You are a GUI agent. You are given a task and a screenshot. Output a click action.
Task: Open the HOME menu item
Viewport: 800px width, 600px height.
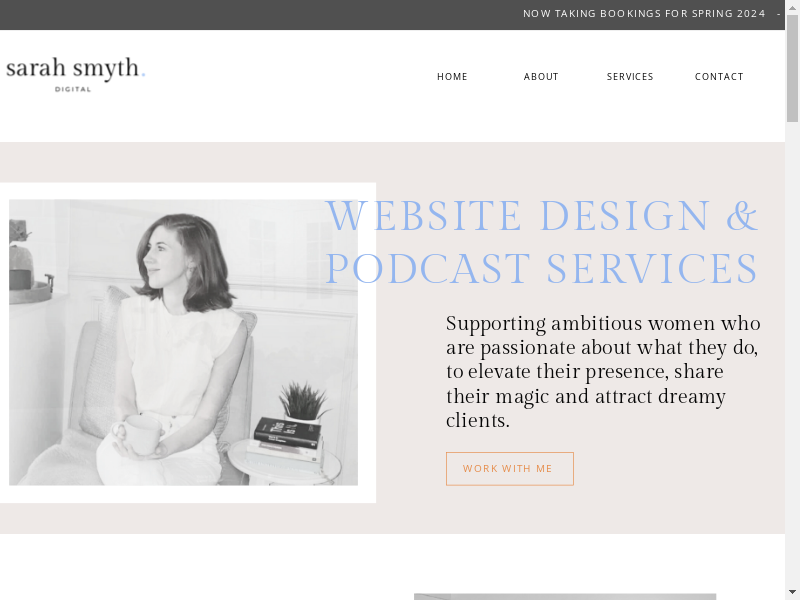click(x=452, y=77)
